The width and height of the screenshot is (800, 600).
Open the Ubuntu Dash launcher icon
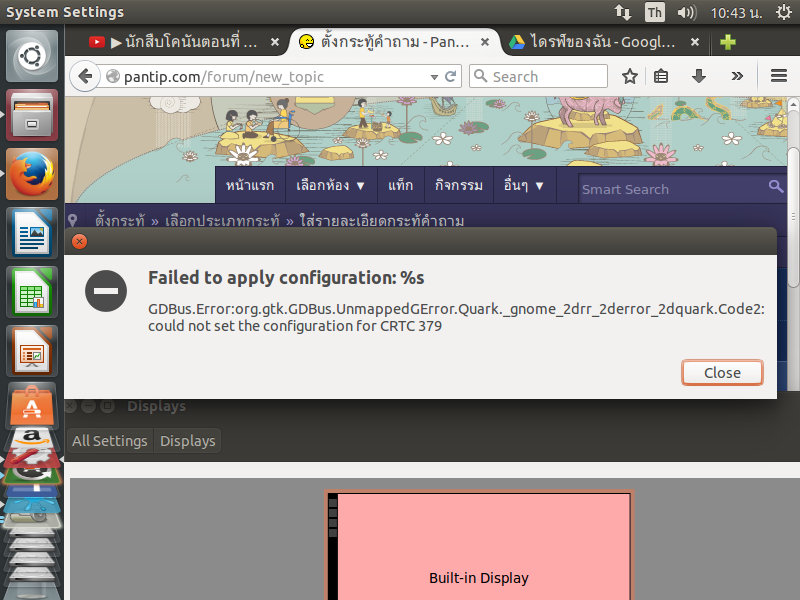pyautogui.click(x=32, y=56)
